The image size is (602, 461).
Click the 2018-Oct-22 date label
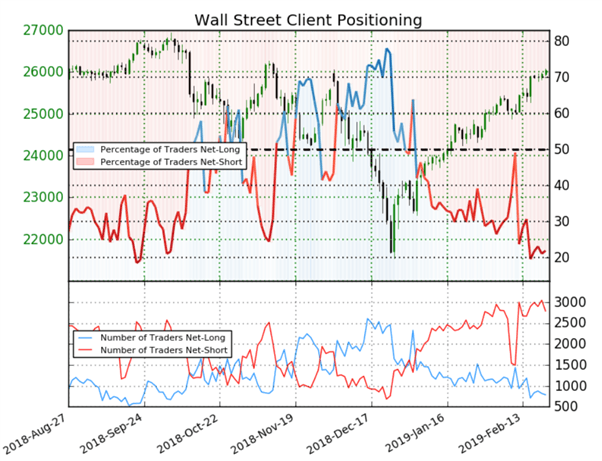point(187,435)
